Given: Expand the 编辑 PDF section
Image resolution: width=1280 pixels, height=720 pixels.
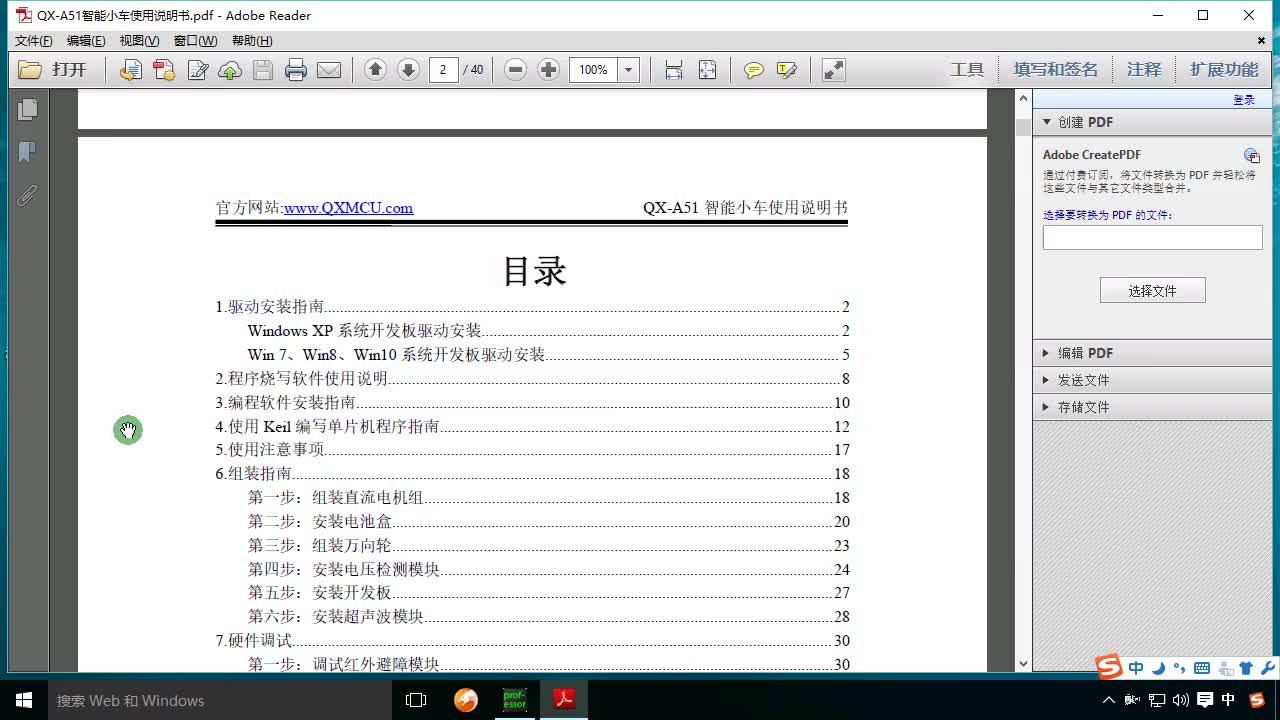Looking at the screenshot, I should [1152, 353].
